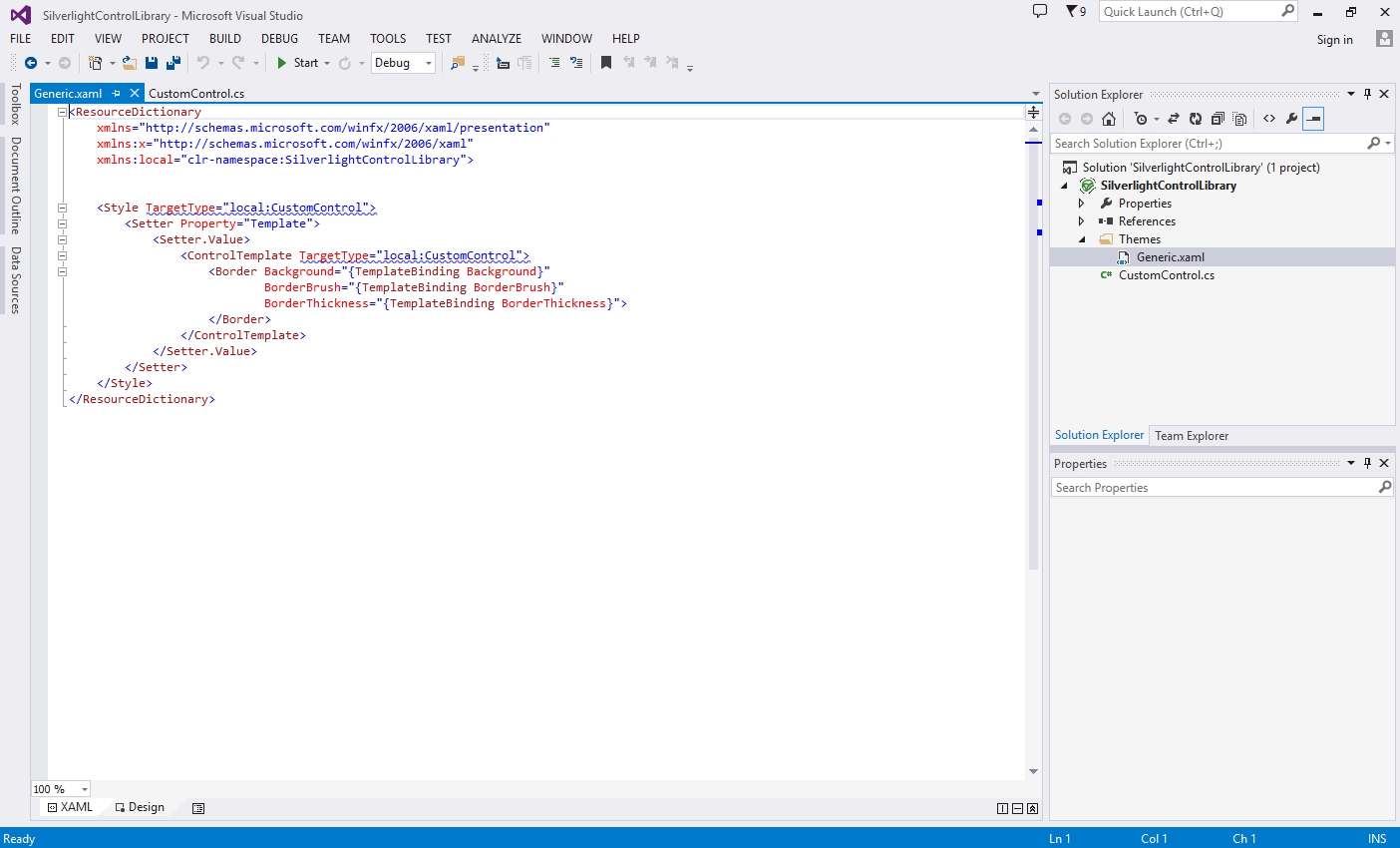This screenshot has height=848, width=1400.
Task: Toggle Show All Files in Solution Explorer
Action: click(1239, 119)
